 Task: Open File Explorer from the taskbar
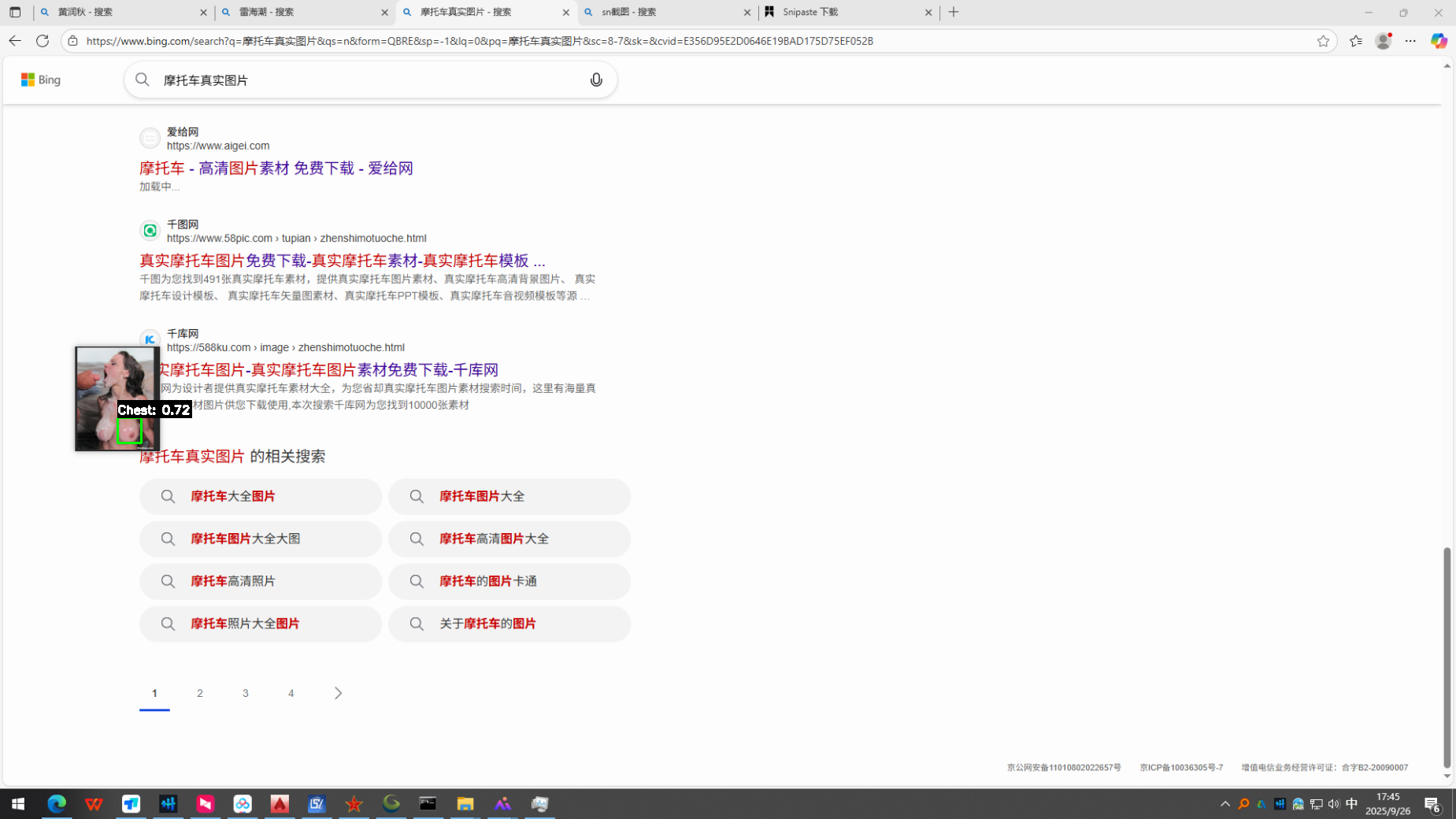tap(465, 804)
